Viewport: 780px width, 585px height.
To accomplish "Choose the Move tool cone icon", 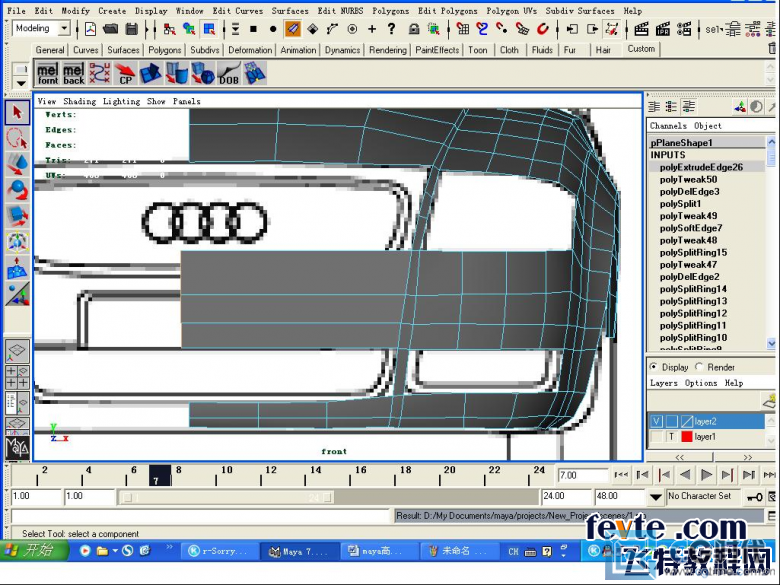I will [x=17, y=164].
